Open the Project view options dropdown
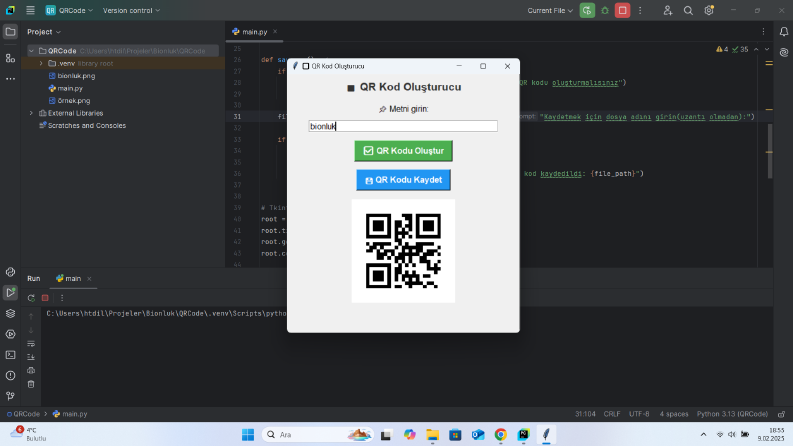 tap(44, 32)
